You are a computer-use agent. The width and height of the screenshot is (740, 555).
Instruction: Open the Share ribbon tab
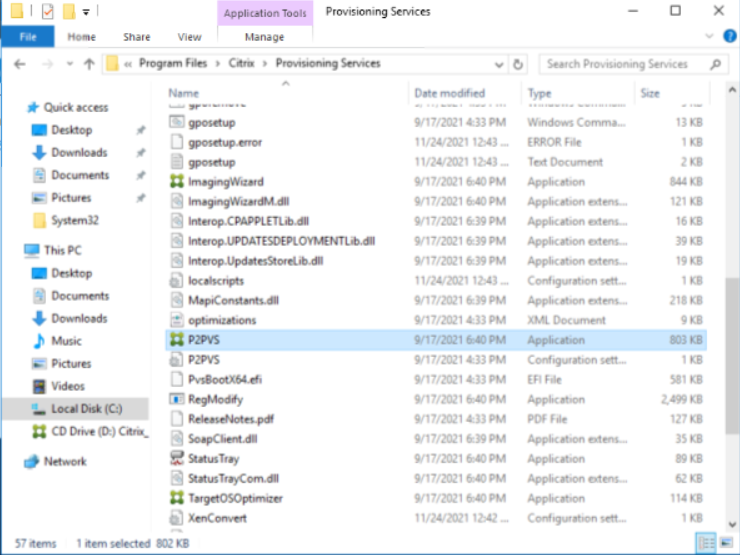tap(136, 37)
